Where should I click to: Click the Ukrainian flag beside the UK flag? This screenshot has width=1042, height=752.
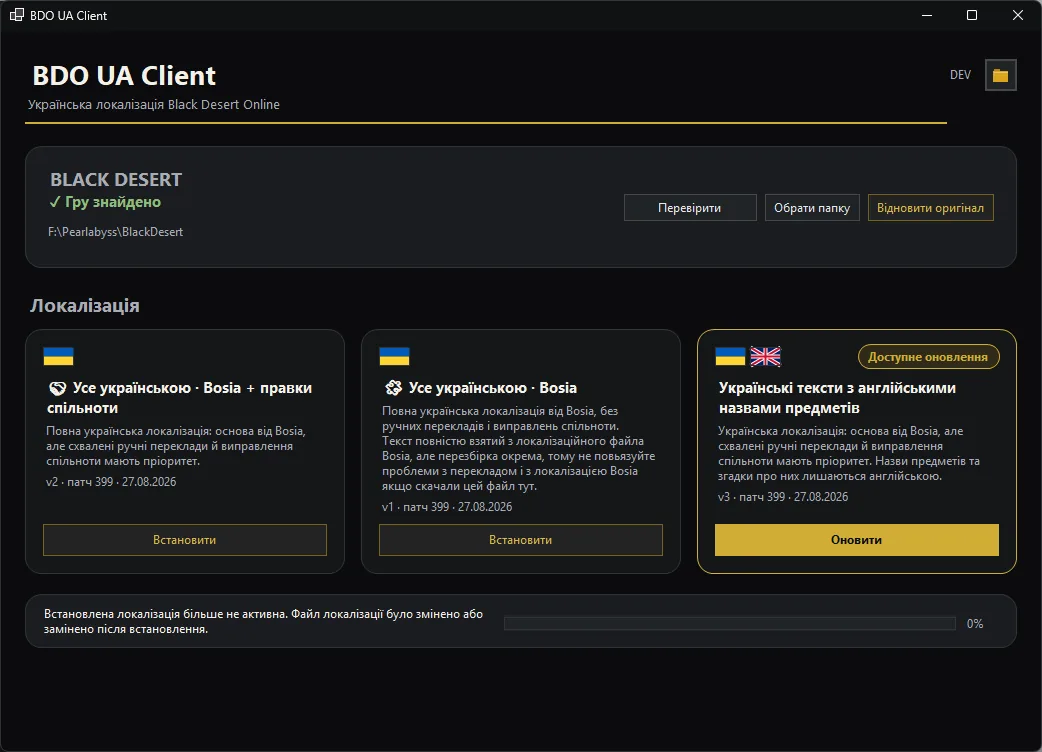(x=730, y=356)
